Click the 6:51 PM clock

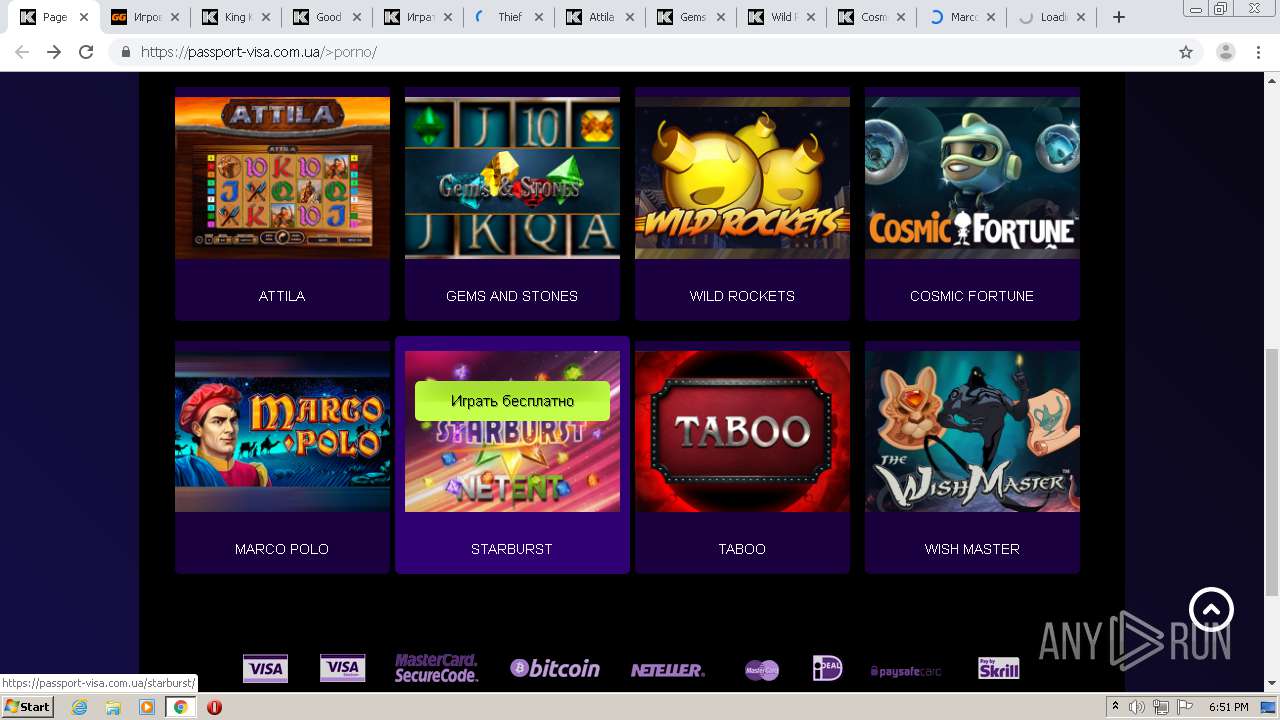pos(1228,707)
